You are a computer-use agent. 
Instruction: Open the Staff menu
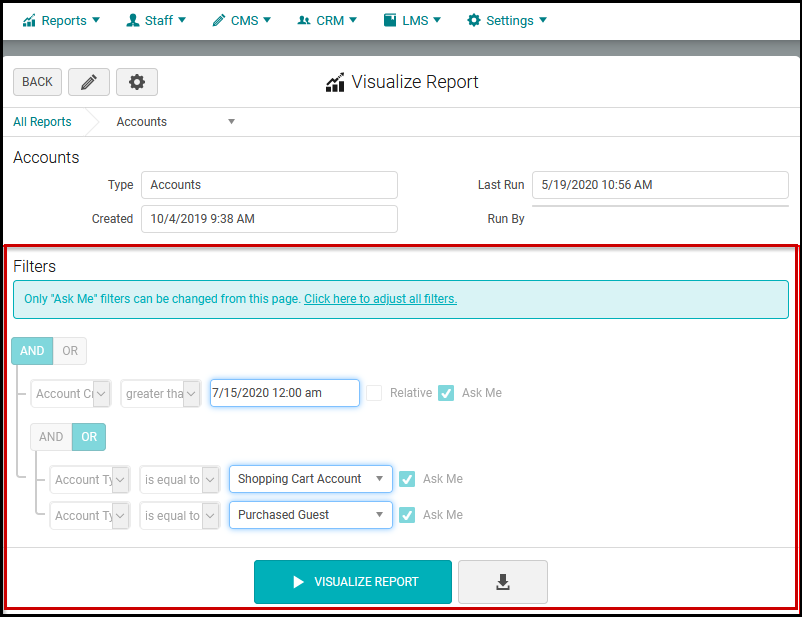156,20
